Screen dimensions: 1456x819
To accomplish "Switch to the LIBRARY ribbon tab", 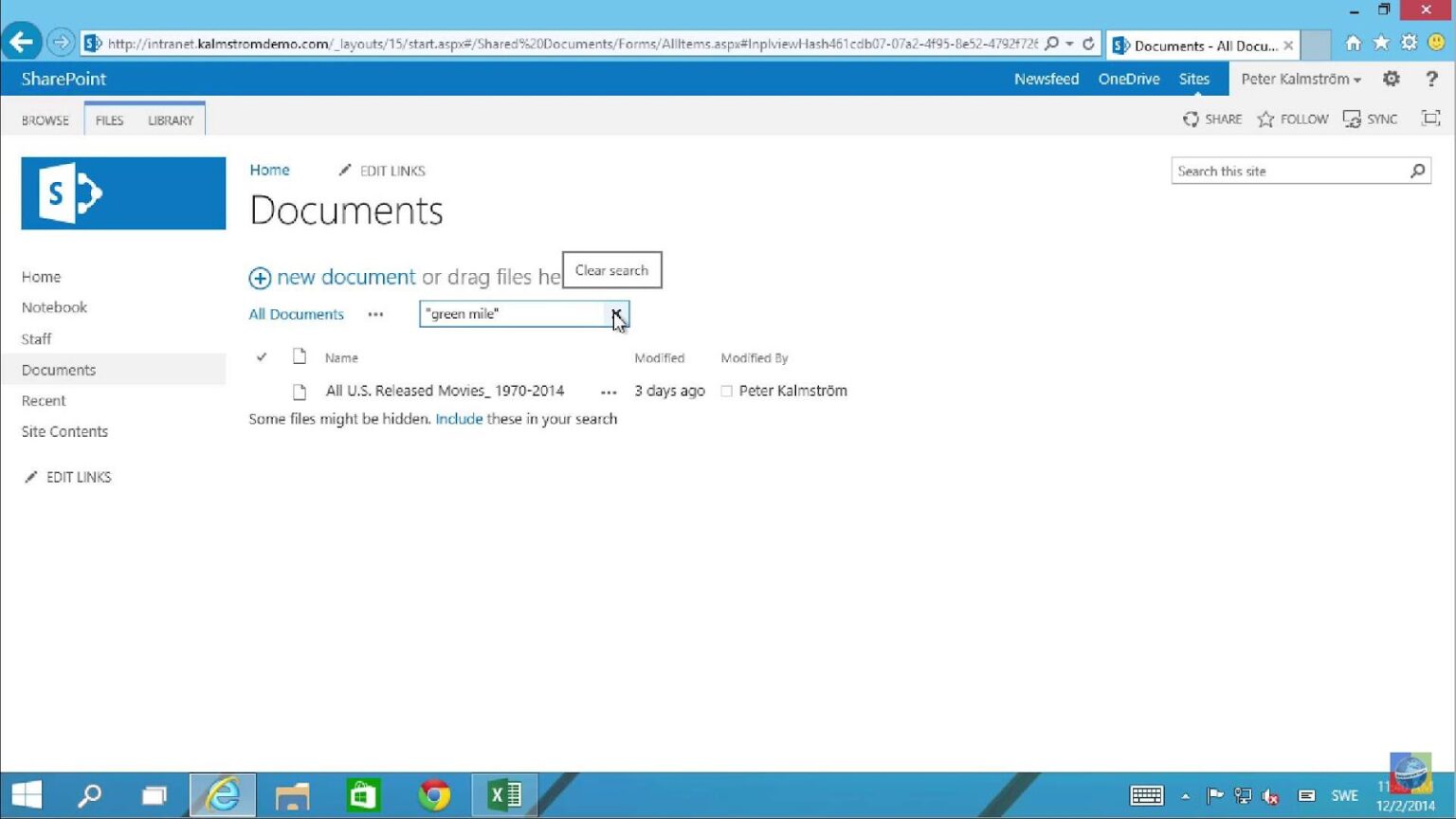I will [x=169, y=119].
